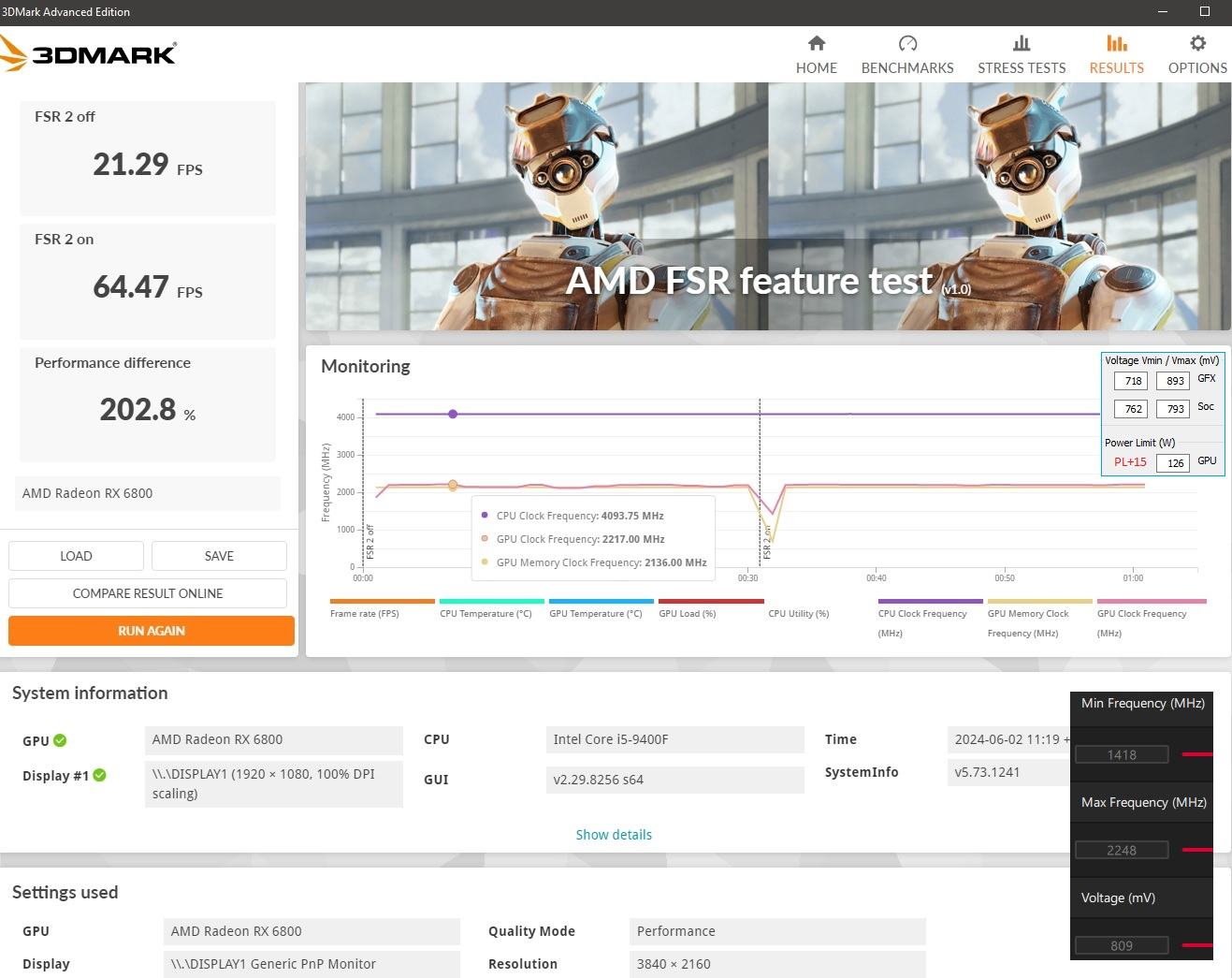The height and width of the screenshot is (978, 1232).
Task: Toggle CPU Utility (%) legend series
Action: 799,613
